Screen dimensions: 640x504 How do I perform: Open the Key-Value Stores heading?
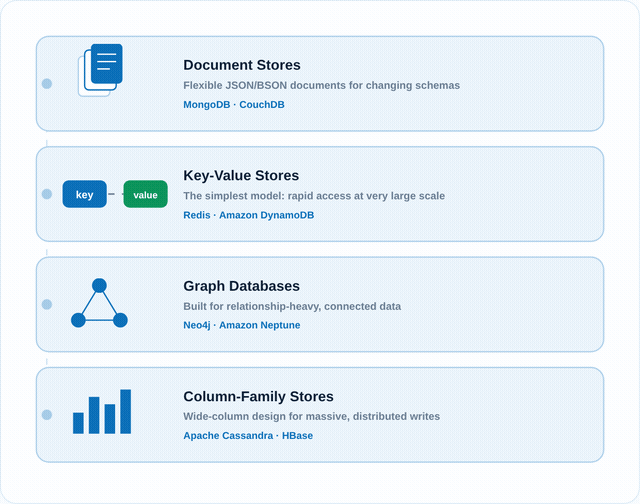241,175
